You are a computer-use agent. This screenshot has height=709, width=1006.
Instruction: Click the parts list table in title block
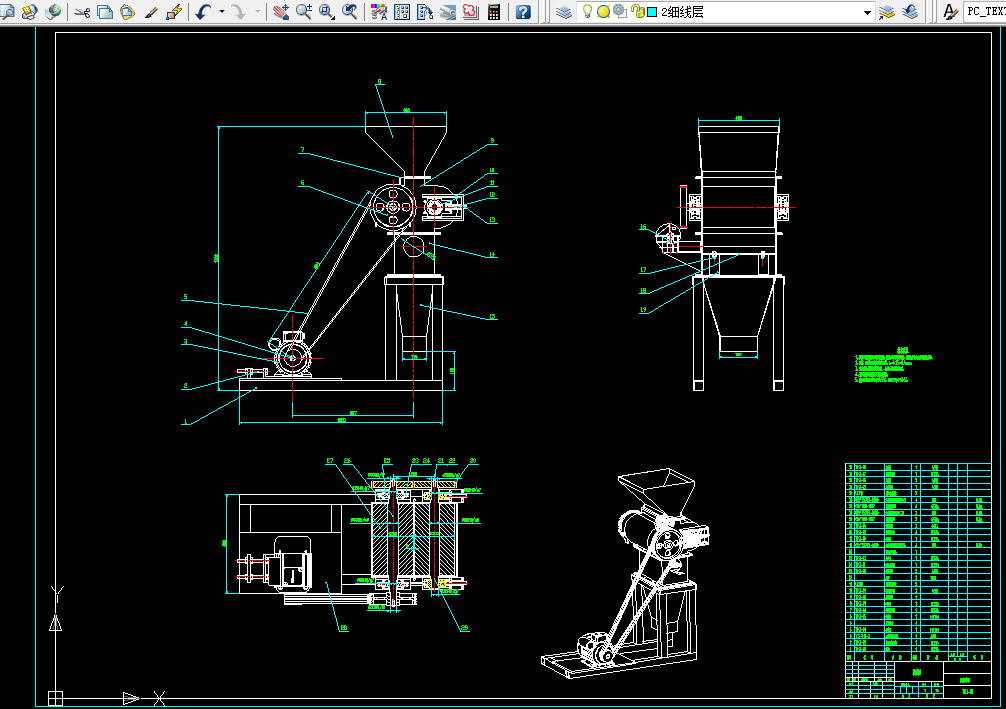coord(917,561)
